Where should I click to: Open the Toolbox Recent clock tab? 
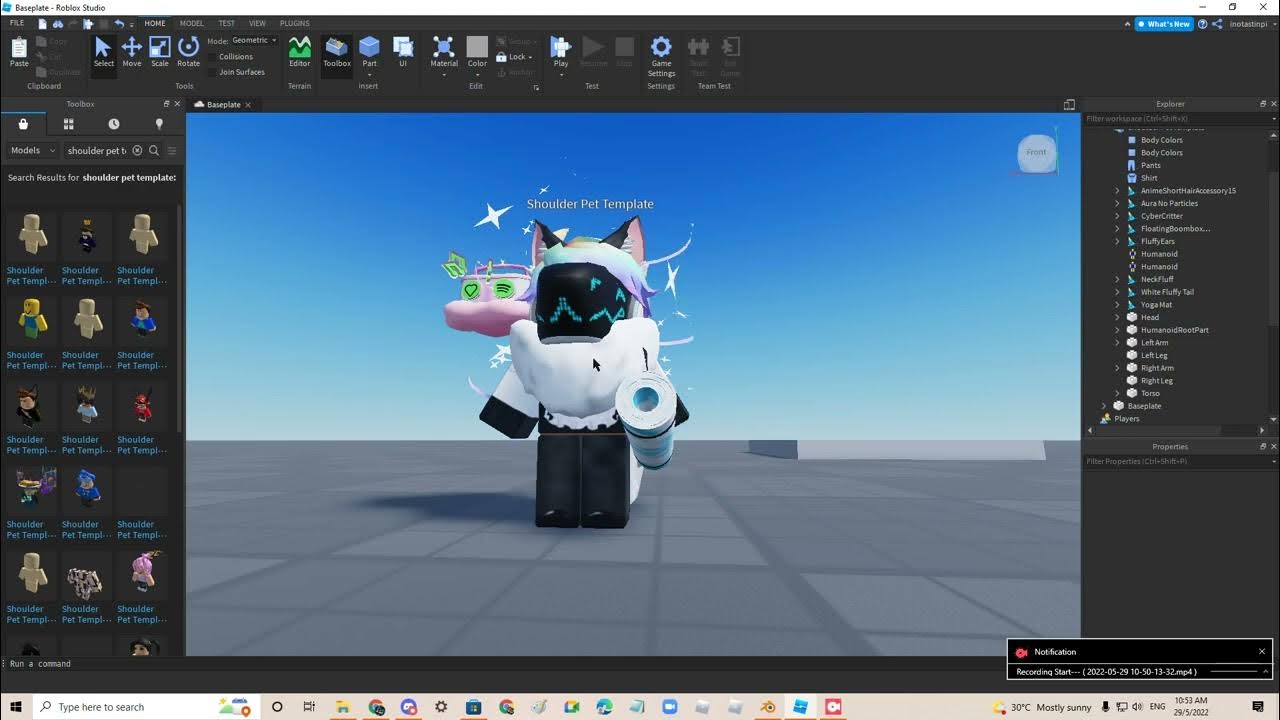point(113,124)
